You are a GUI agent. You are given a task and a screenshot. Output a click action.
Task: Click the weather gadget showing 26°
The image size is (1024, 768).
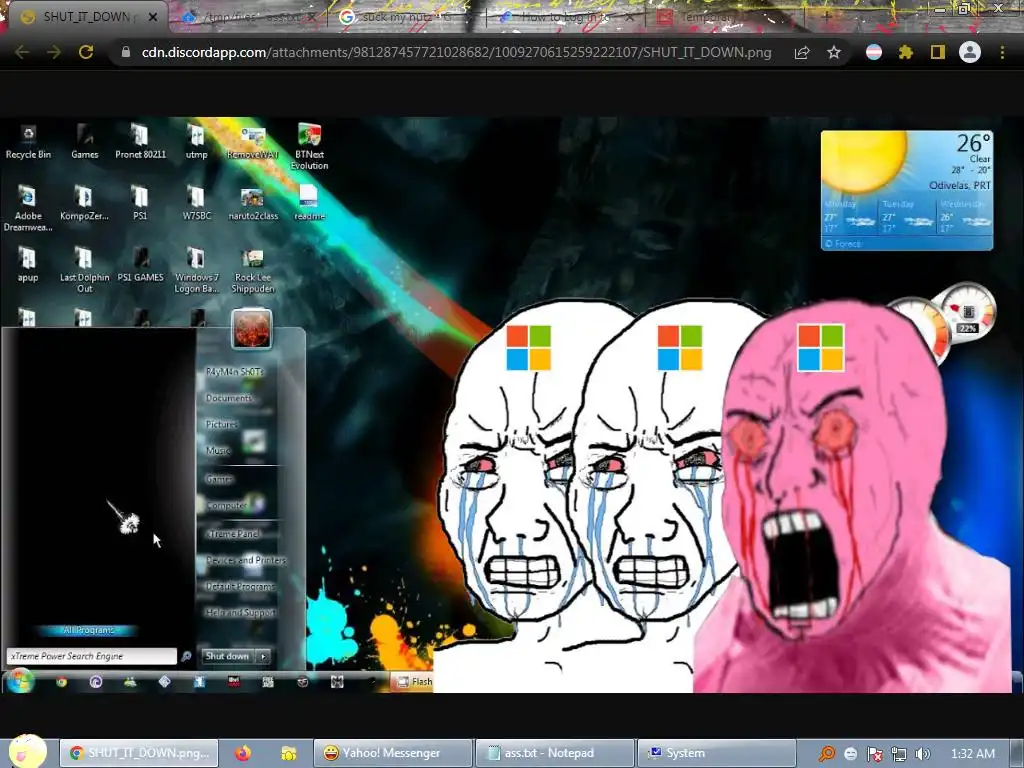(907, 190)
